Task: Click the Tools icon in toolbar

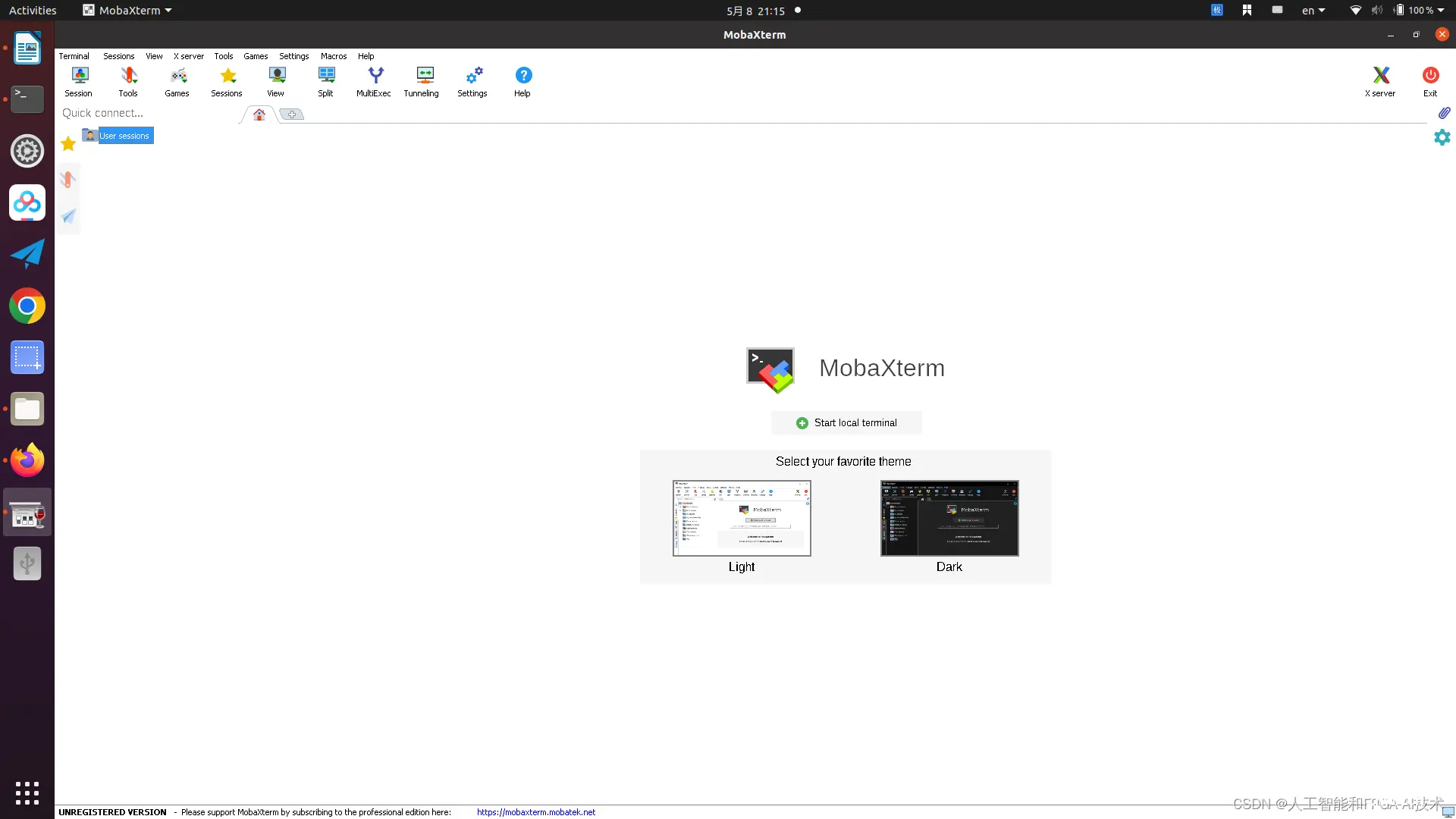Action: pos(127,81)
